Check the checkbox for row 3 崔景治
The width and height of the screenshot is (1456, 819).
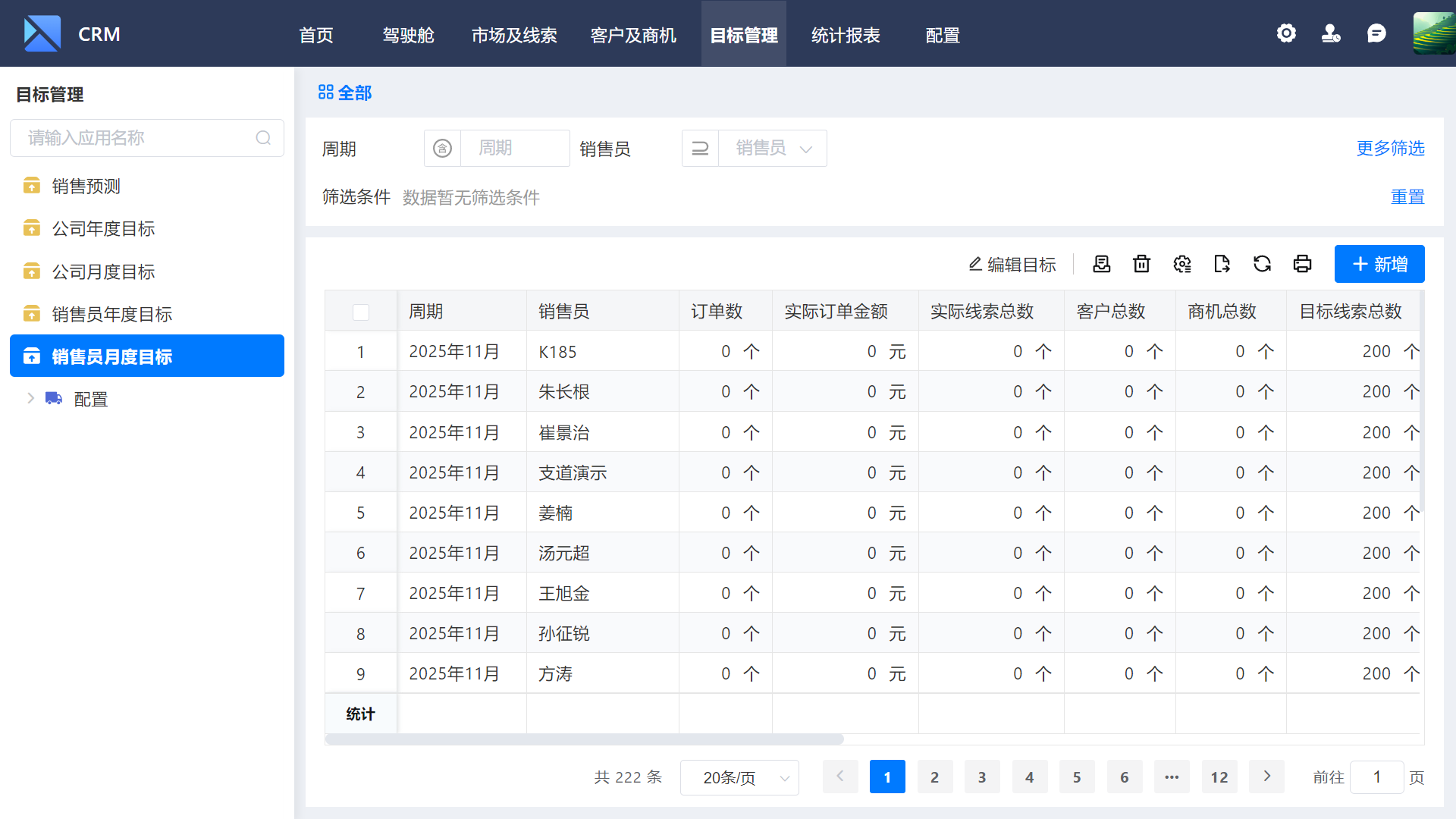click(361, 431)
